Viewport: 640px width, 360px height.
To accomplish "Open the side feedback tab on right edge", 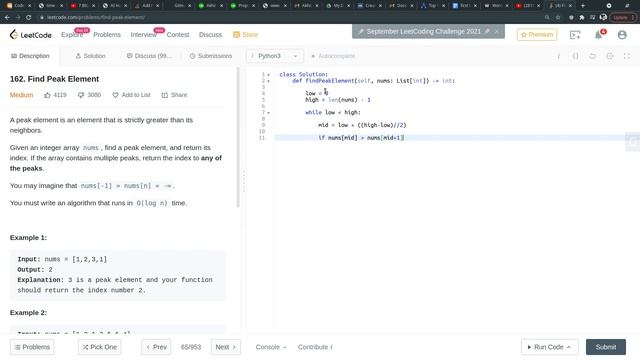I will click(x=633, y=142).
